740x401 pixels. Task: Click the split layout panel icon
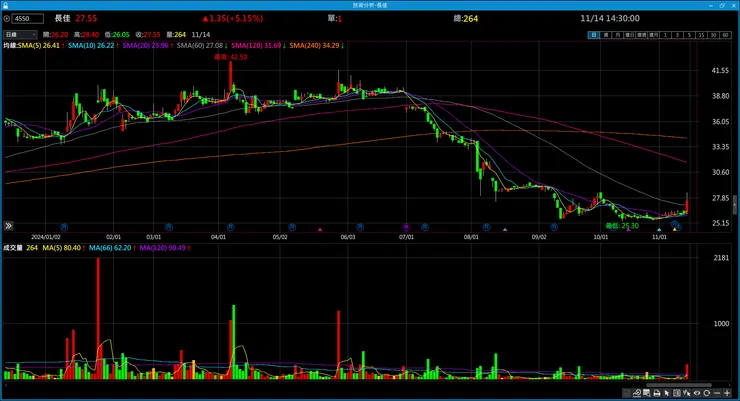(x=677, y=393)
